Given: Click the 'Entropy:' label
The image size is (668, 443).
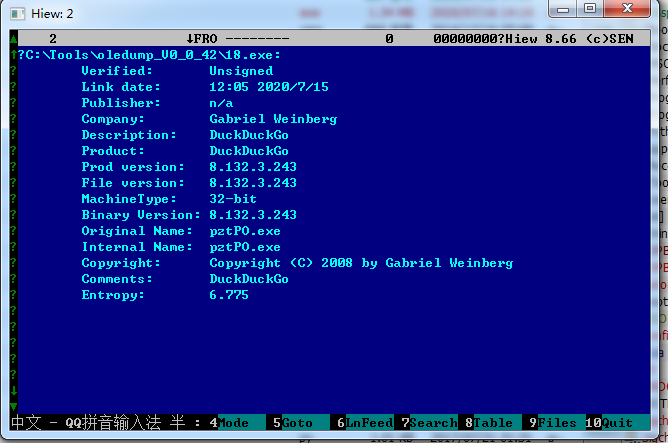Looking at the screenshot, I should click(113, 295).
